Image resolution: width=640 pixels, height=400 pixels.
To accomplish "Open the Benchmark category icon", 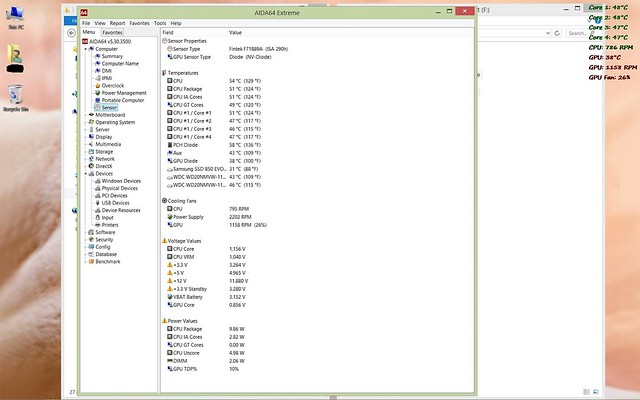I will click(91, 262).
